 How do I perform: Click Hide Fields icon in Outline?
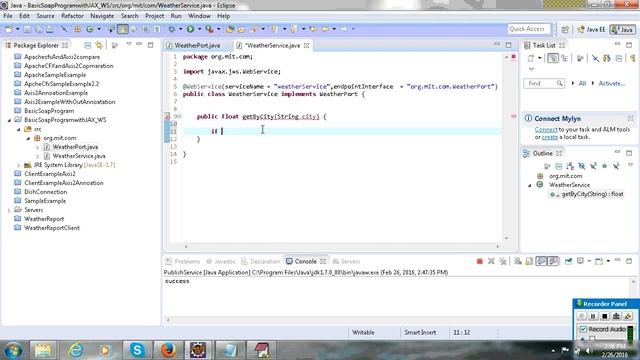point(582,166)
